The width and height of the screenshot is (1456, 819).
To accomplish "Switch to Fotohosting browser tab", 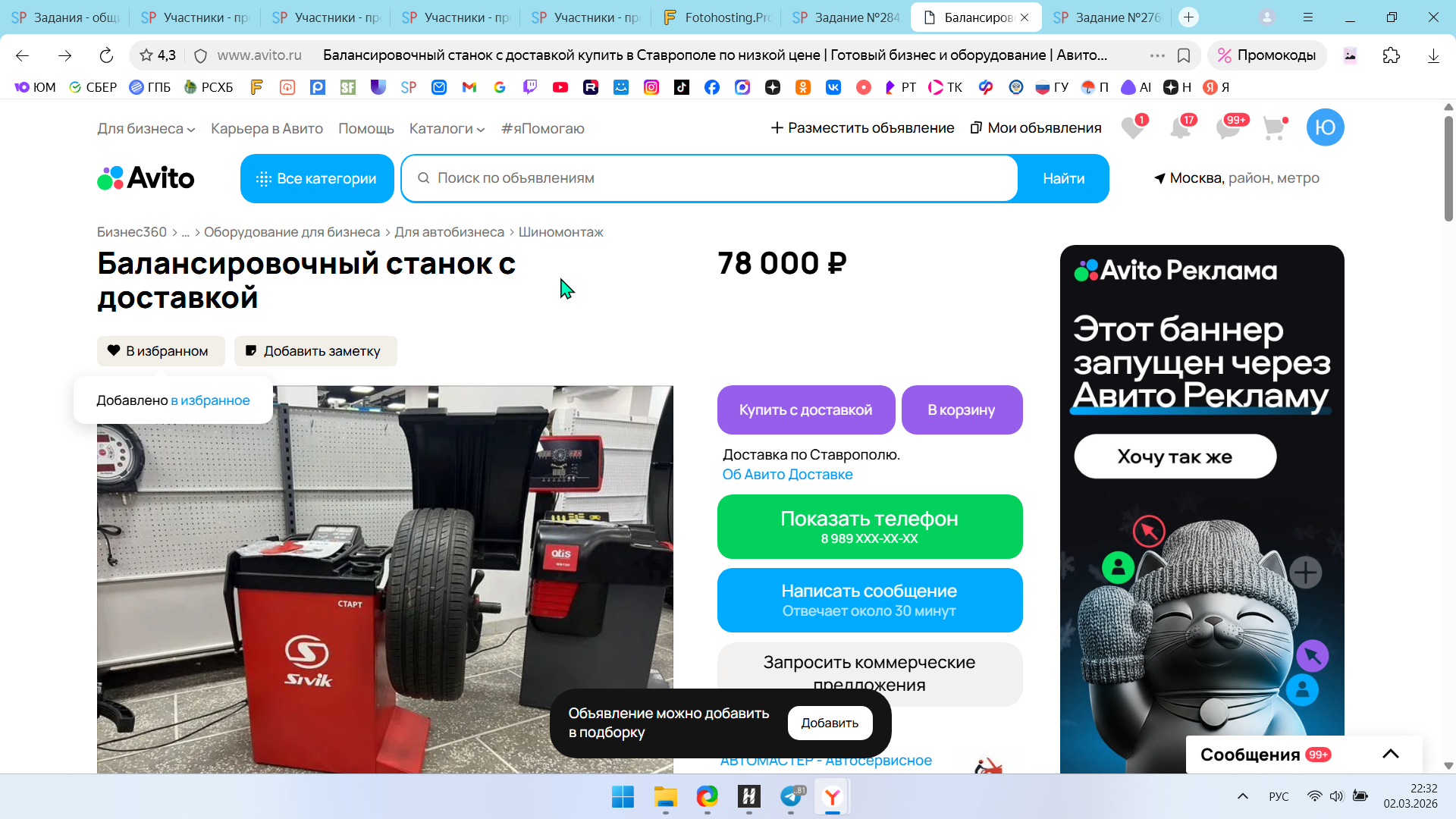I will pos(717,17).
